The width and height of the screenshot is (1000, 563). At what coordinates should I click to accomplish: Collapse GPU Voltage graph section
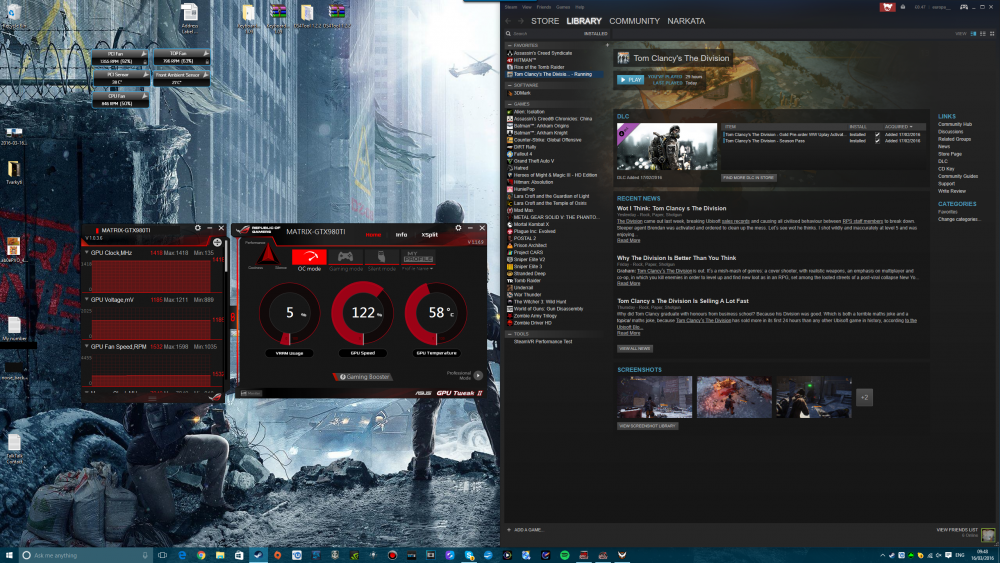(87, 300)
